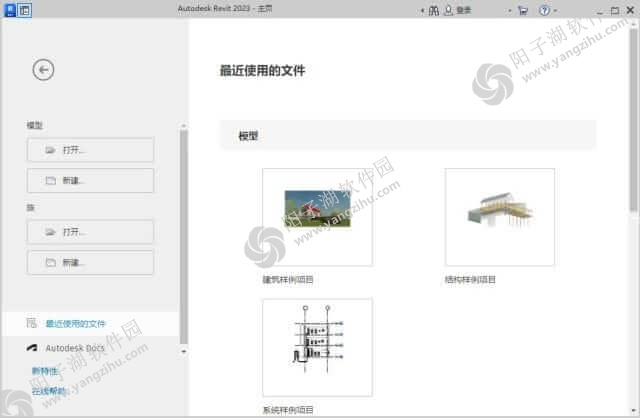
Task: Click the new-file icon in family 新建 button
Action: coord(50,262)
